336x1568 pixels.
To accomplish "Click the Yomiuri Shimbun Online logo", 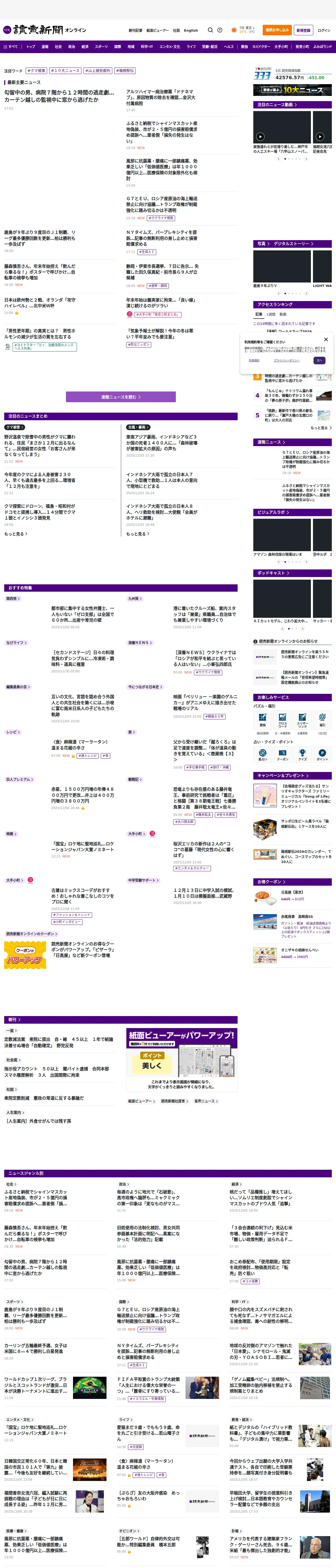I will (x=44, y=30).
